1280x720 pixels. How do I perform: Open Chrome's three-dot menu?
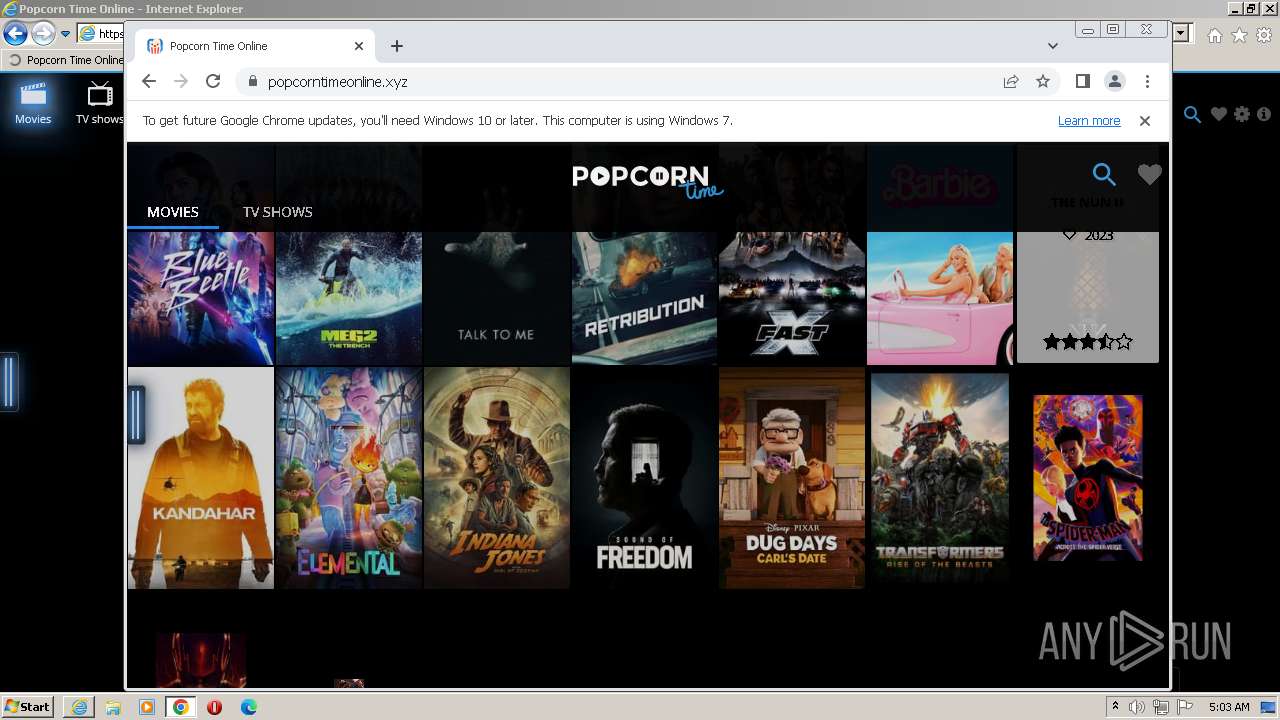1147,82
